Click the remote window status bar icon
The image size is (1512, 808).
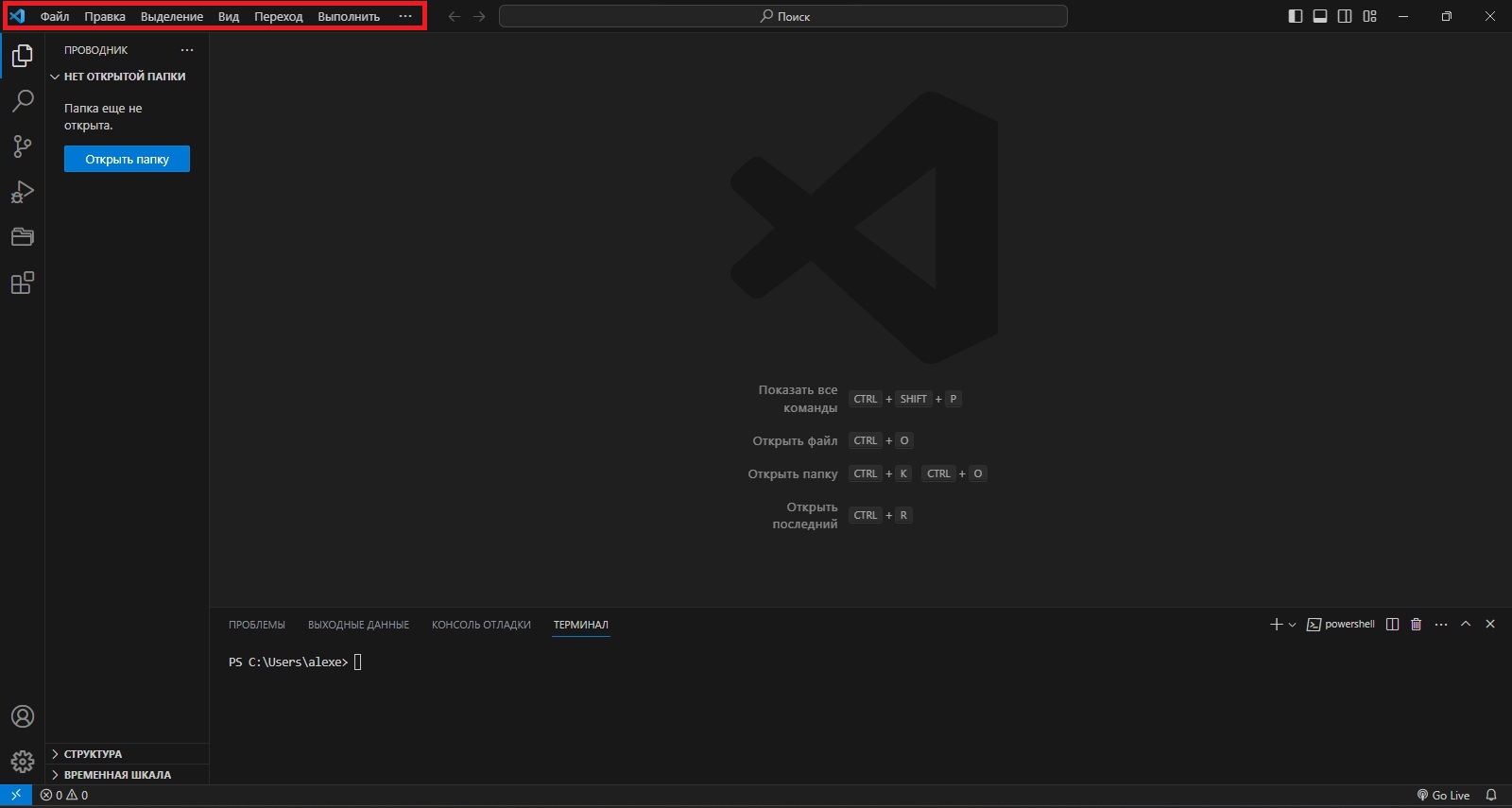[x=16, y=796]
